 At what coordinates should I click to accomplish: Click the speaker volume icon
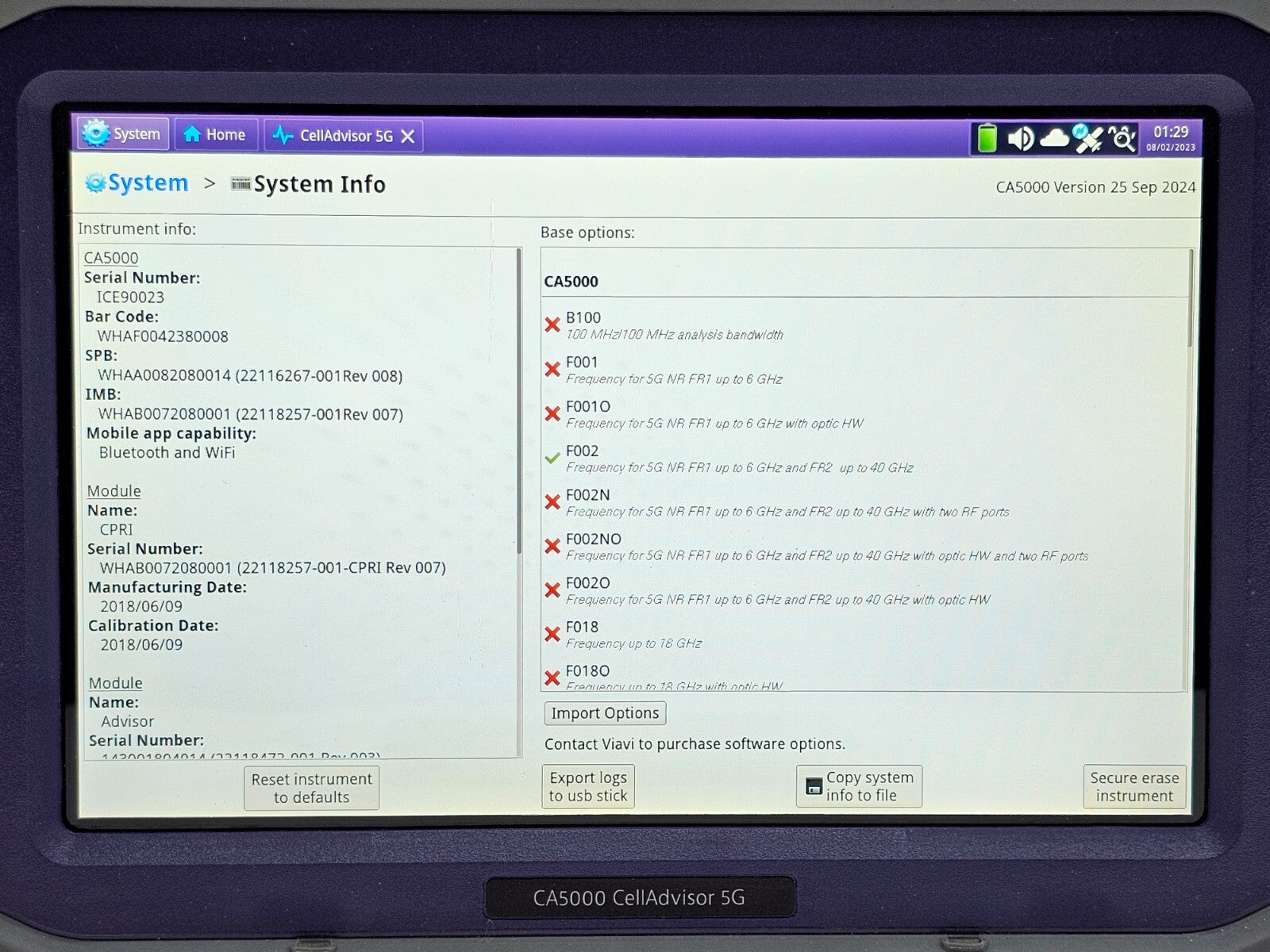(1019, 139)
